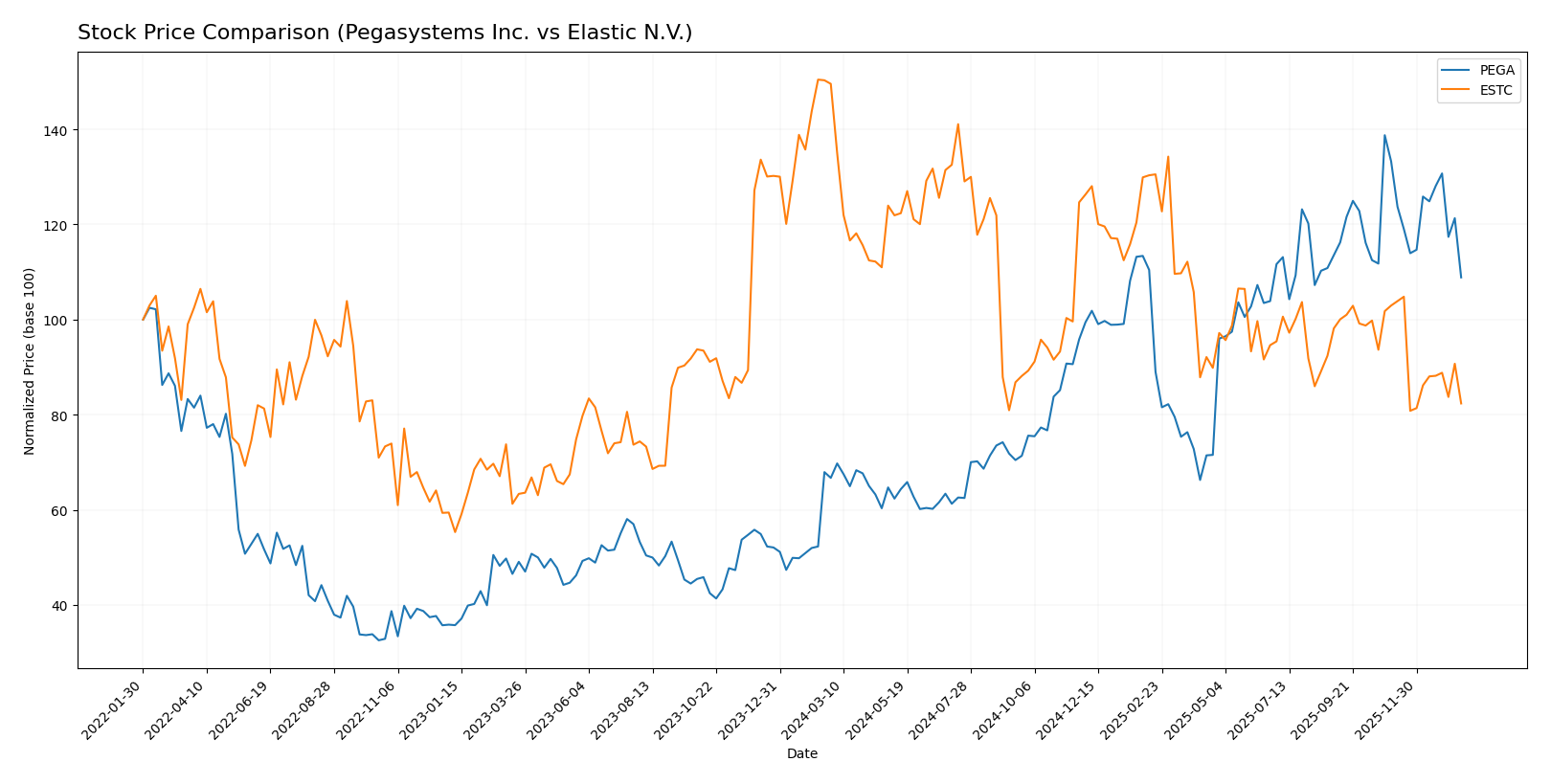This screenshot has height=784, width=1551.
Task: Click the 100 y-axis tick label
Action: coord(56,320)
